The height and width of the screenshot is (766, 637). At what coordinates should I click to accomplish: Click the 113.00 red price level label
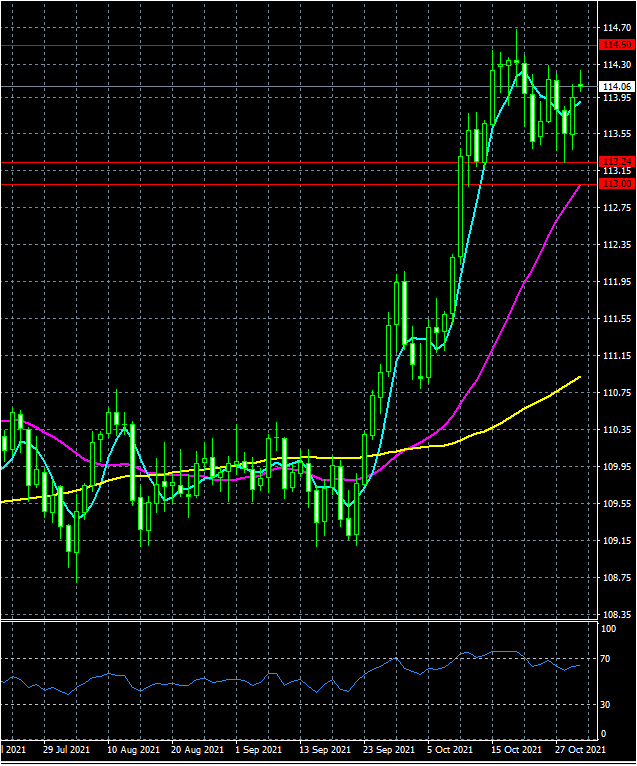click(x=617, y=184)
